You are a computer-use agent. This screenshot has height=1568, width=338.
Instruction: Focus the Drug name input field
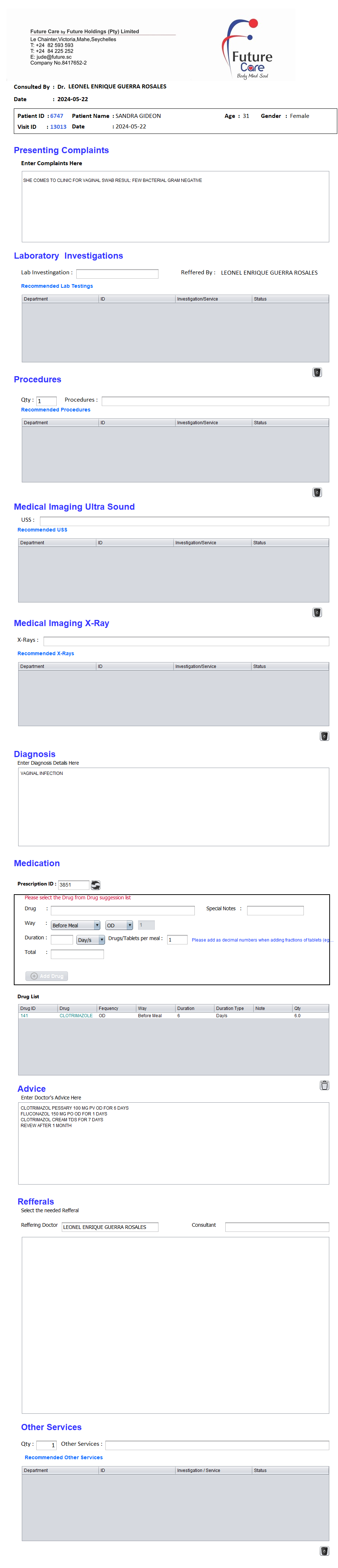click(123, 910)
